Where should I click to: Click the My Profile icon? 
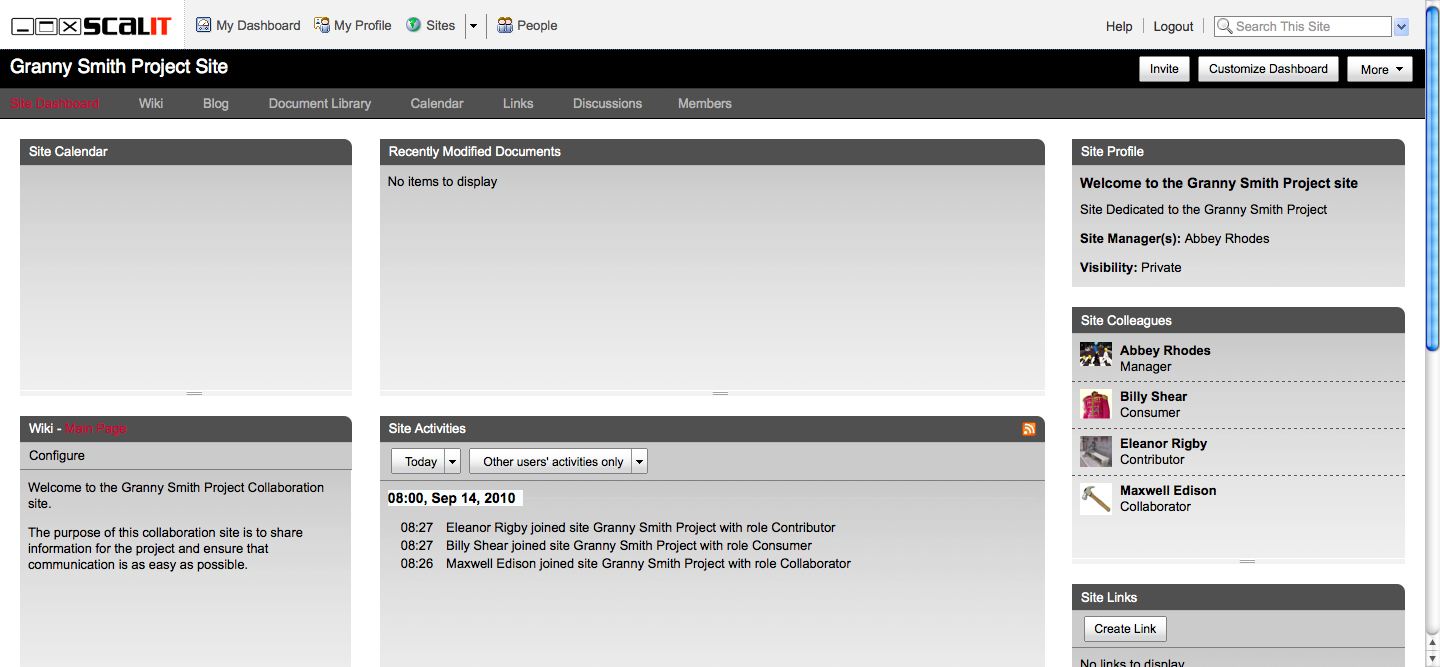click(322, 25)
